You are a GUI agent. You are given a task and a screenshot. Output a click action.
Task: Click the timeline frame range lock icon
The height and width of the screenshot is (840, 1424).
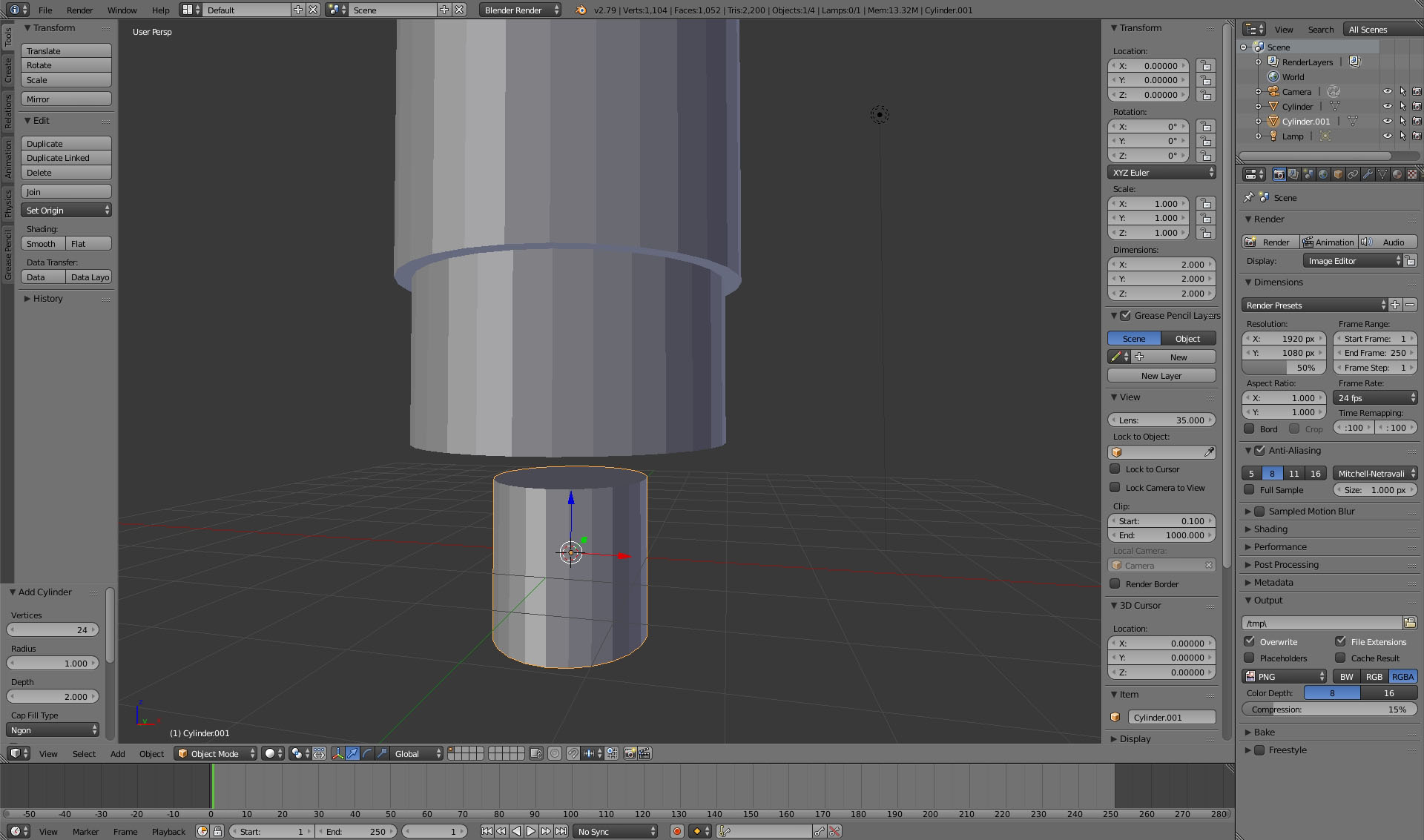pyautogui.click(x=217, y=832)
